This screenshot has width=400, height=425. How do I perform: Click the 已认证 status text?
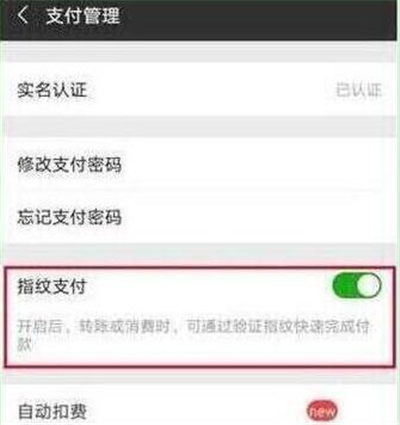pos(358,90)
